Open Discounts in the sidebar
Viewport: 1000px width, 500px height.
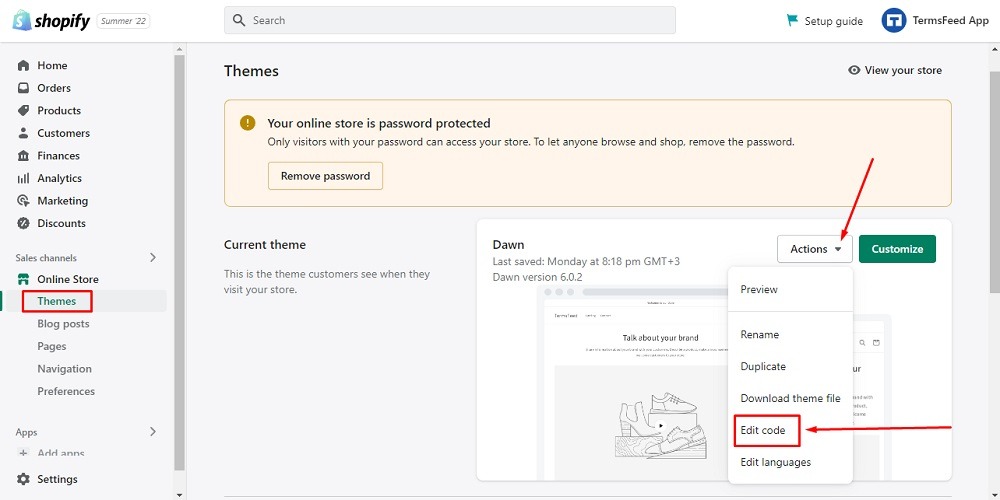point(61,223)
